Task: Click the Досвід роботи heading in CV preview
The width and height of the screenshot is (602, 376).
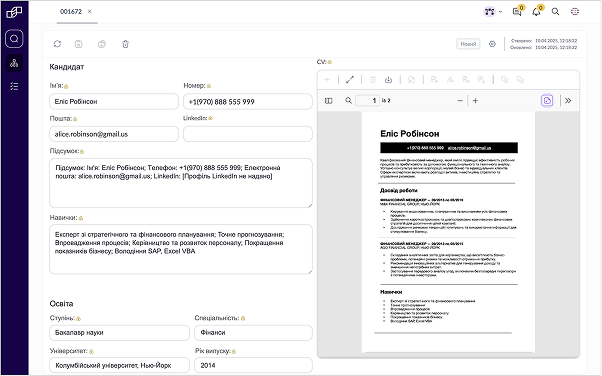Action: (399, 190)
